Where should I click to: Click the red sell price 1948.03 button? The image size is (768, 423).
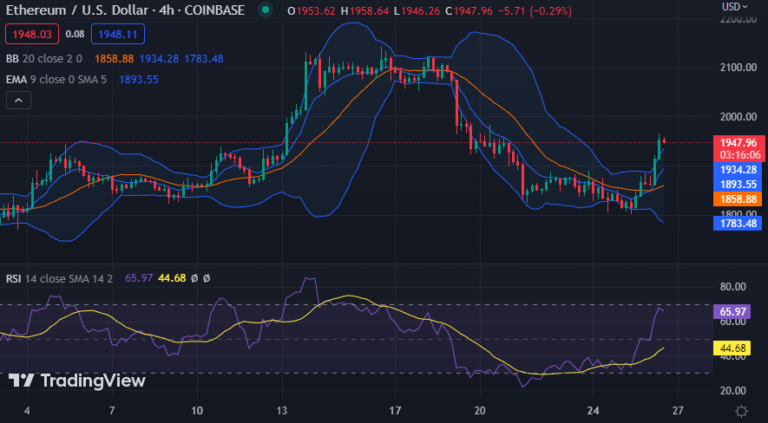click(x=32, y=34)
